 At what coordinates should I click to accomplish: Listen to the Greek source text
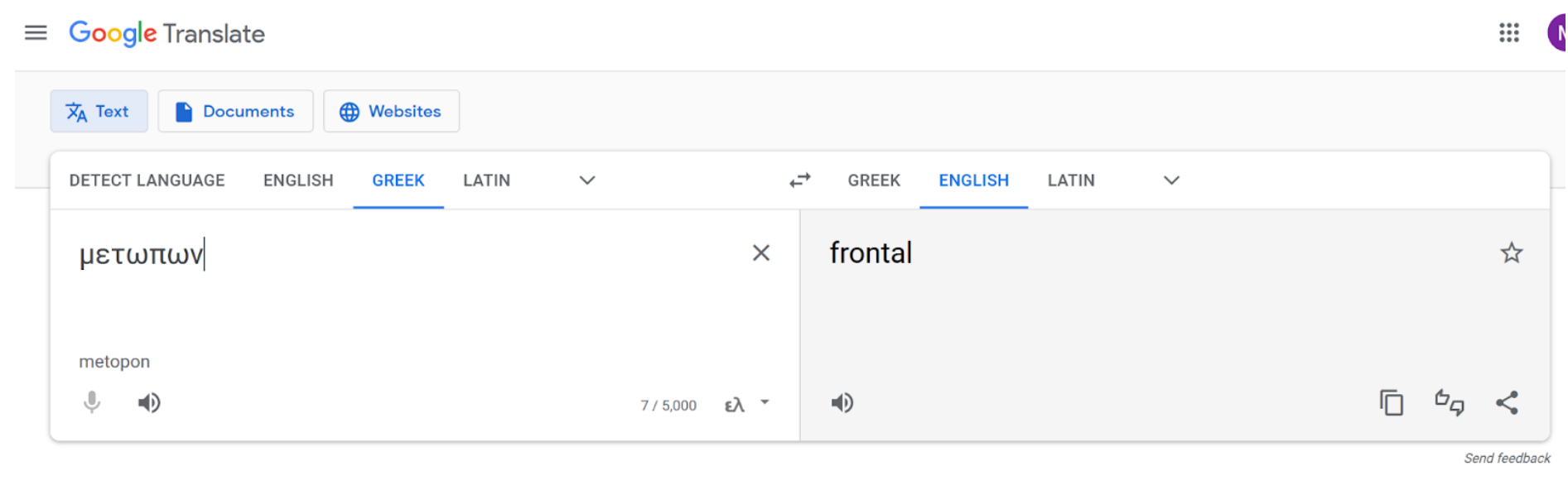[149, 403]
